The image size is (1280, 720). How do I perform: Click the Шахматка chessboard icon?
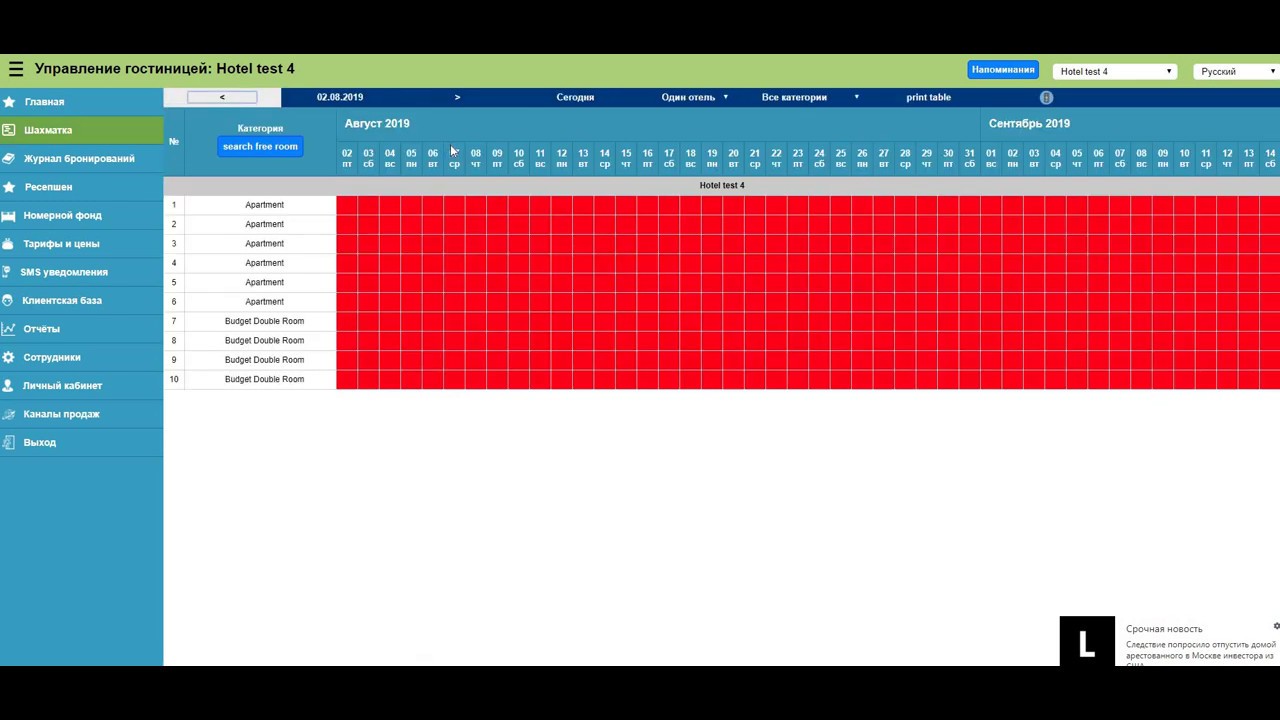pos(9,130)
